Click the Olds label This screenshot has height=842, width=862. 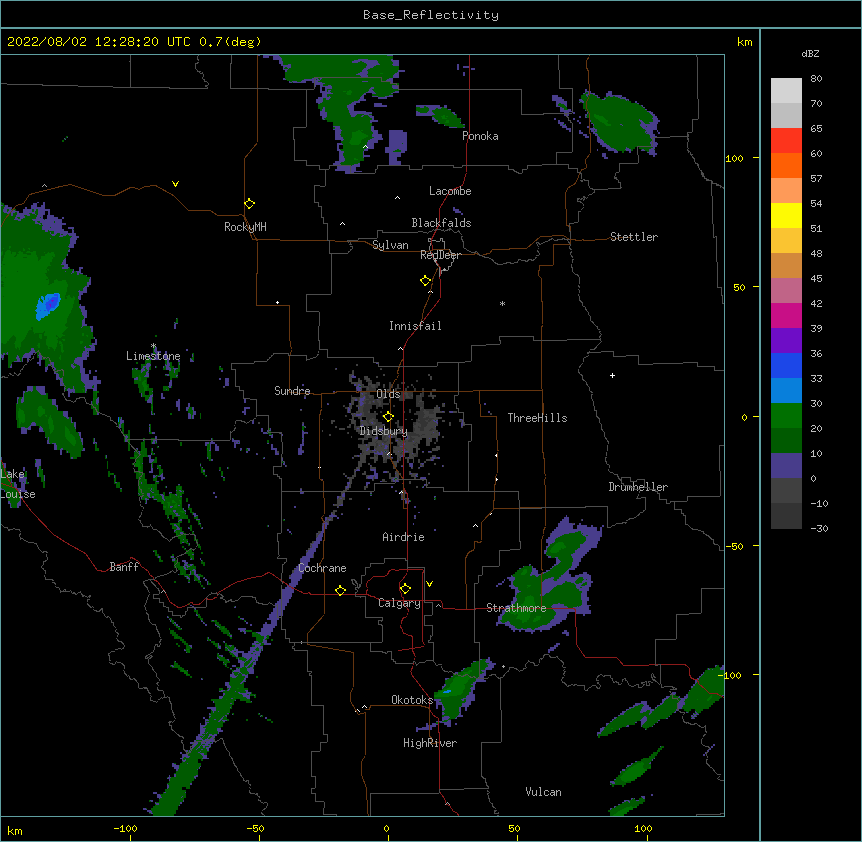(x=388, y=394)
